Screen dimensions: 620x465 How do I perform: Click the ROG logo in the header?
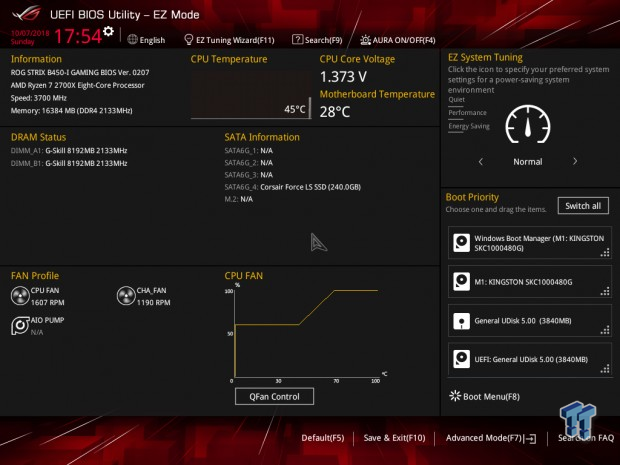(26, 13)
